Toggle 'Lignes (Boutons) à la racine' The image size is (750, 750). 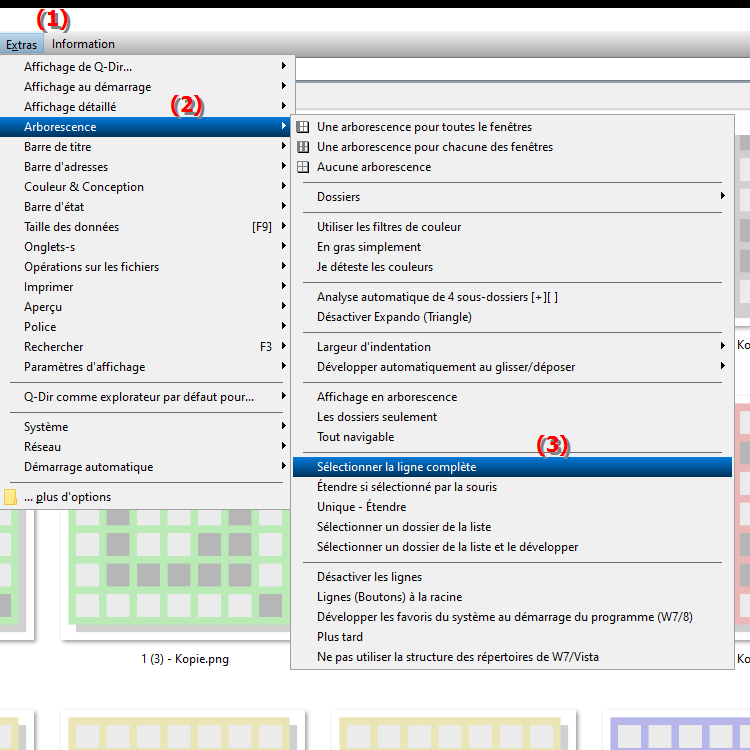tap(512, 597)
